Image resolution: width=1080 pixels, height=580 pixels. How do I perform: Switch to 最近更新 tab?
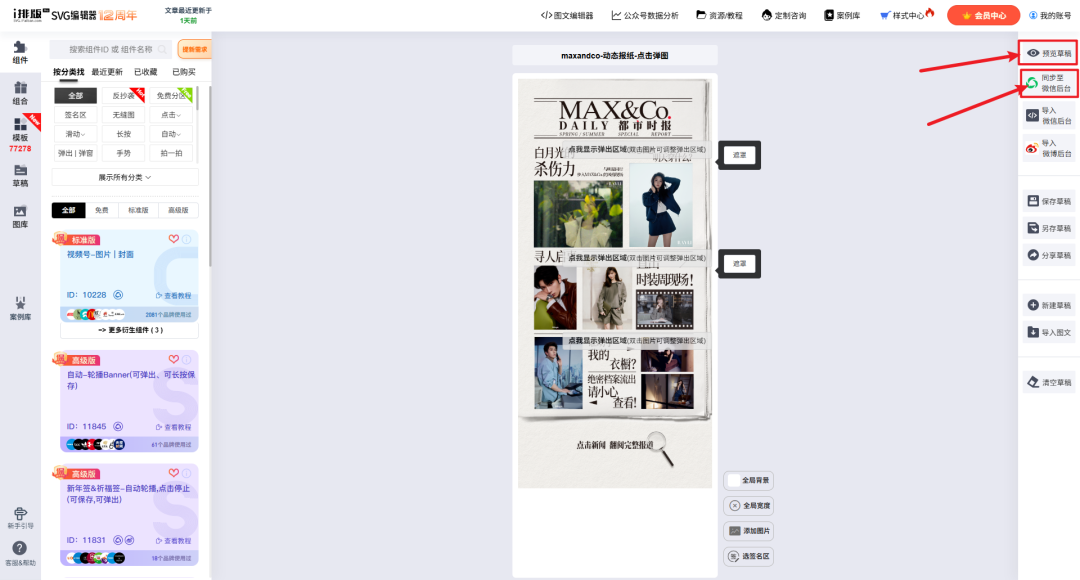[x=107, y=72]
